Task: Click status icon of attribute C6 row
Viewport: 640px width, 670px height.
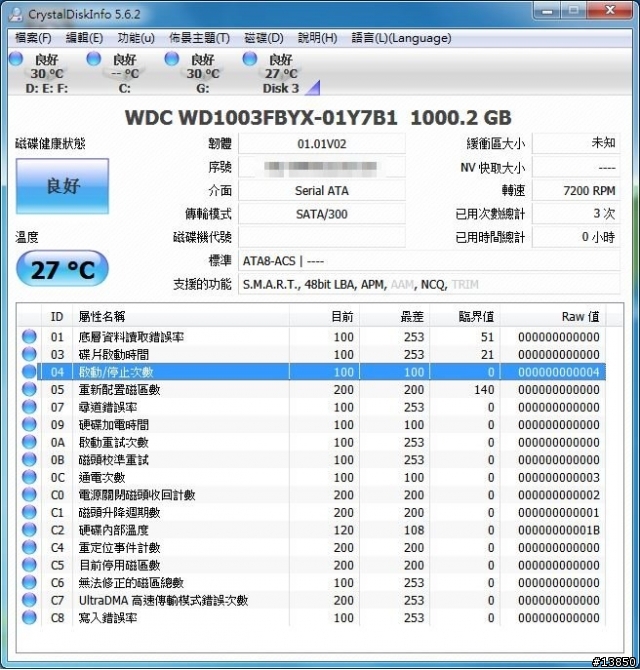Action: pyautogui.click(x=29, y=582)
